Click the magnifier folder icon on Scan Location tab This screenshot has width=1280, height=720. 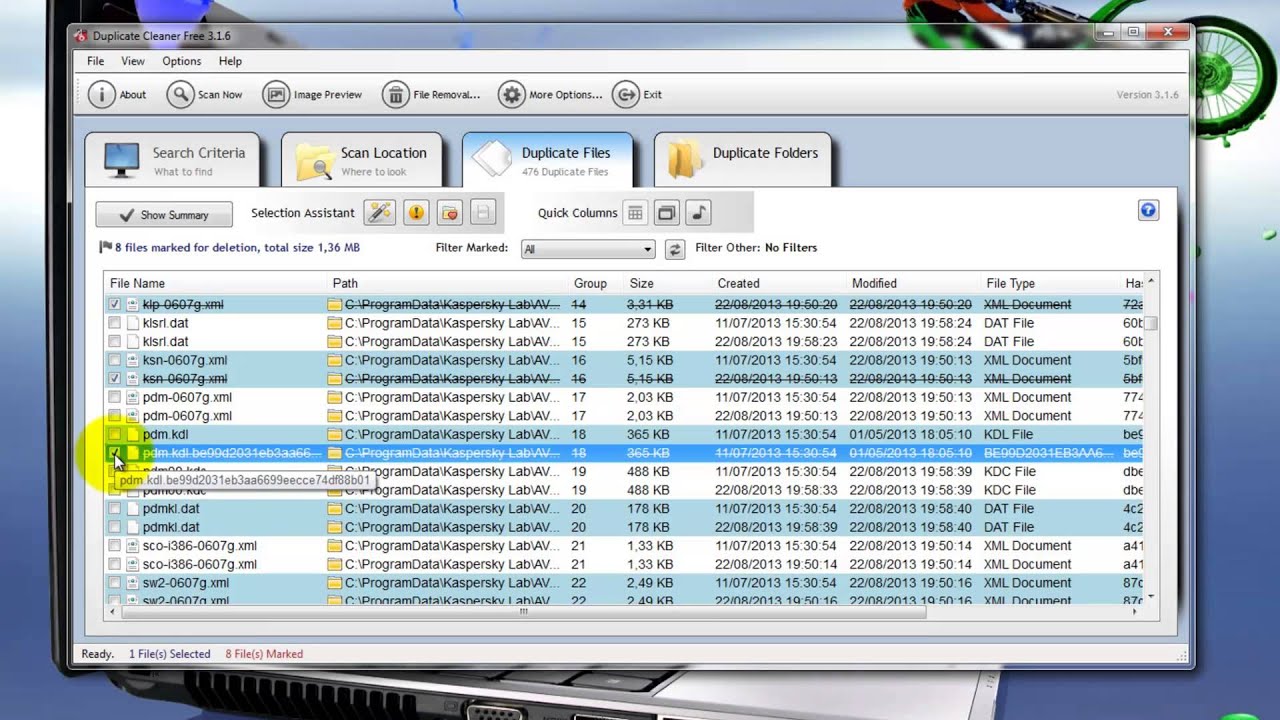click(315, 162)
